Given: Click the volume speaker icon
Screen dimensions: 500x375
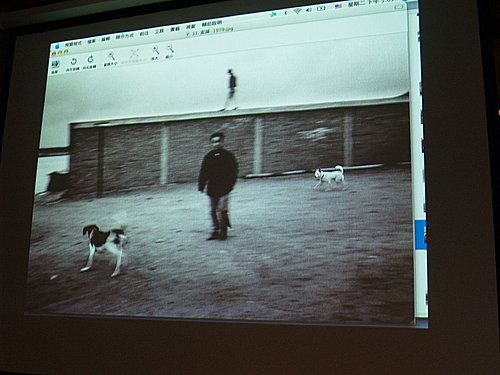Looking at the screenshot, I should pyautogui.click(x=309, y=10).
